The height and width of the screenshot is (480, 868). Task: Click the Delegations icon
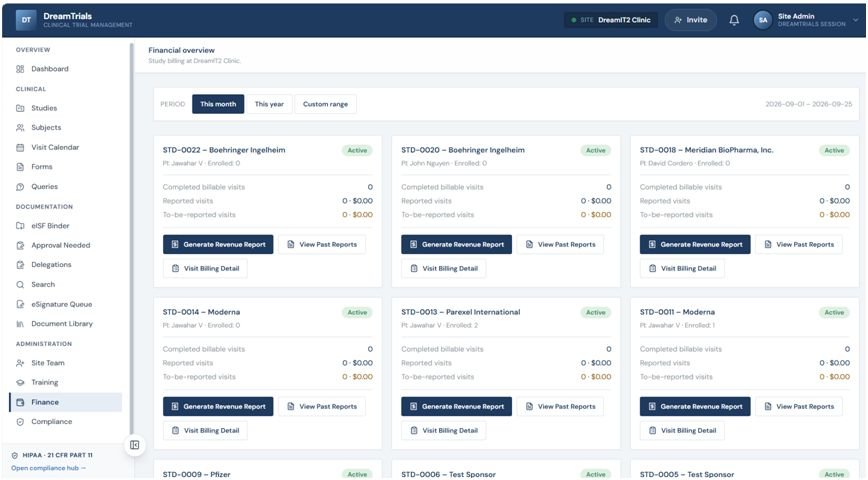pyautogui.click(x=20, y=265)
